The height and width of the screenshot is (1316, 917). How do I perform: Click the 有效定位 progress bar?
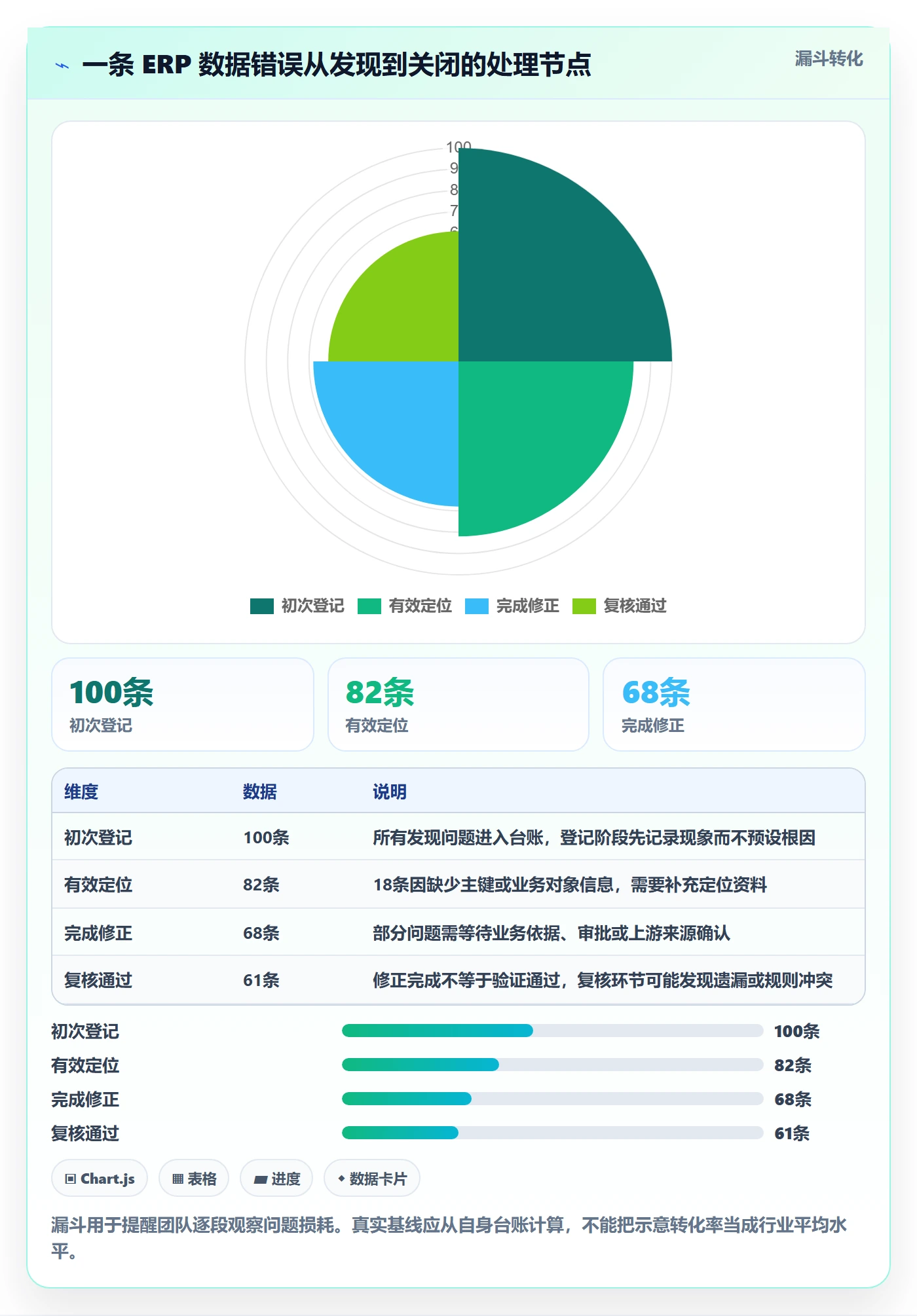click(553, 1065)
